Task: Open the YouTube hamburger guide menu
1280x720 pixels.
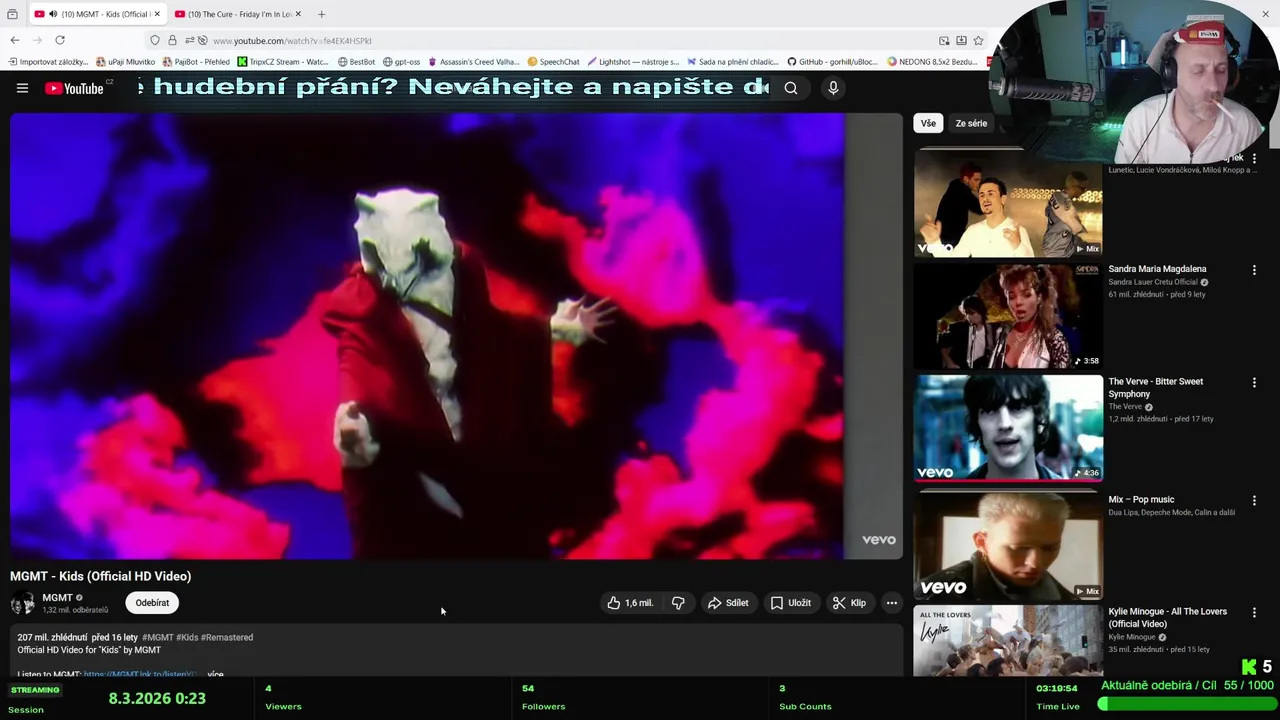Action: 22,88
